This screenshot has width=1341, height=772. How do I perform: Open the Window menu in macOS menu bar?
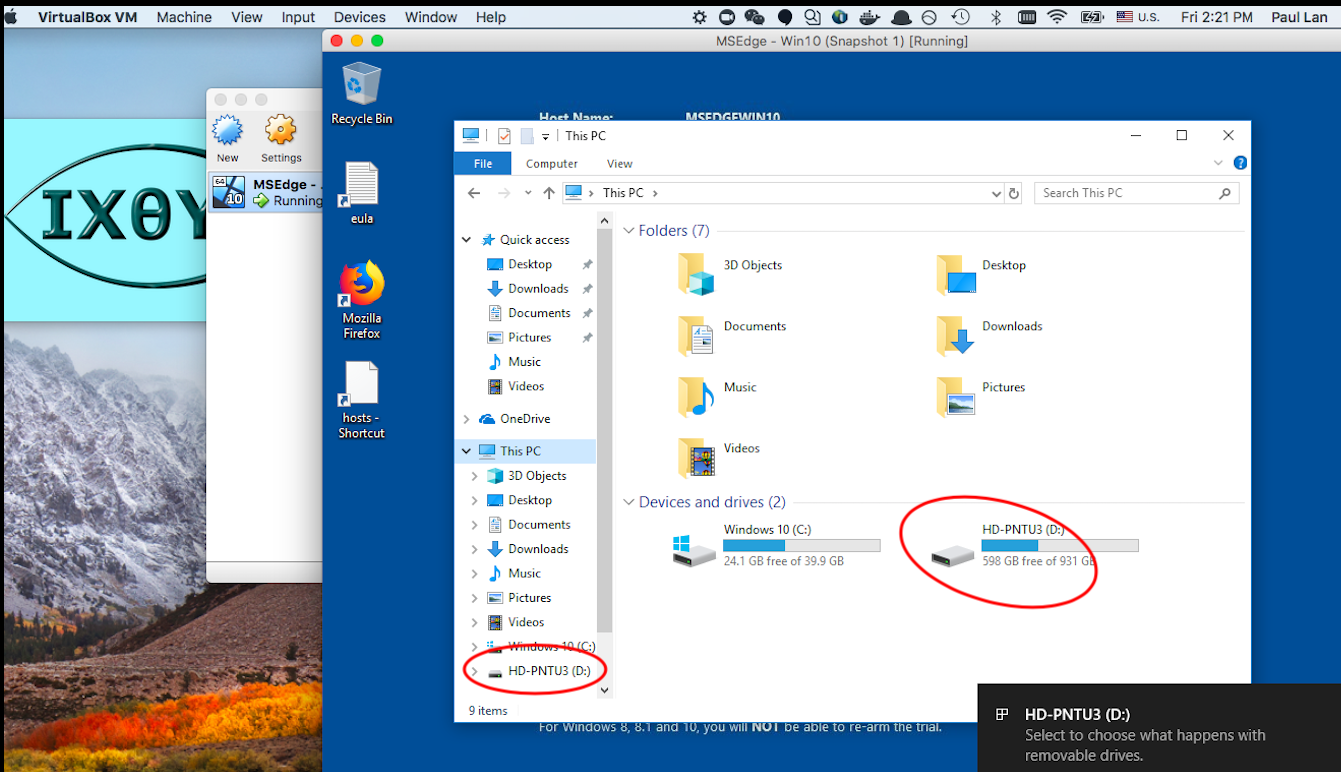point(431,17)
